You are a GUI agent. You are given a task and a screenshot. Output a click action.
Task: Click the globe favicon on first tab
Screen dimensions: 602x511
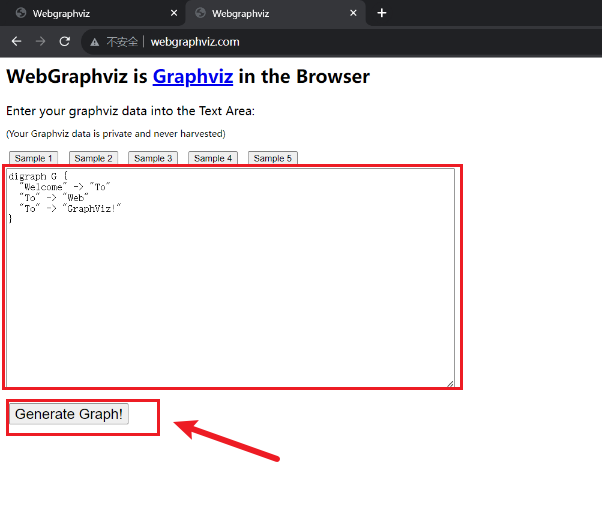pyautogui.click(x=21, y=13)
